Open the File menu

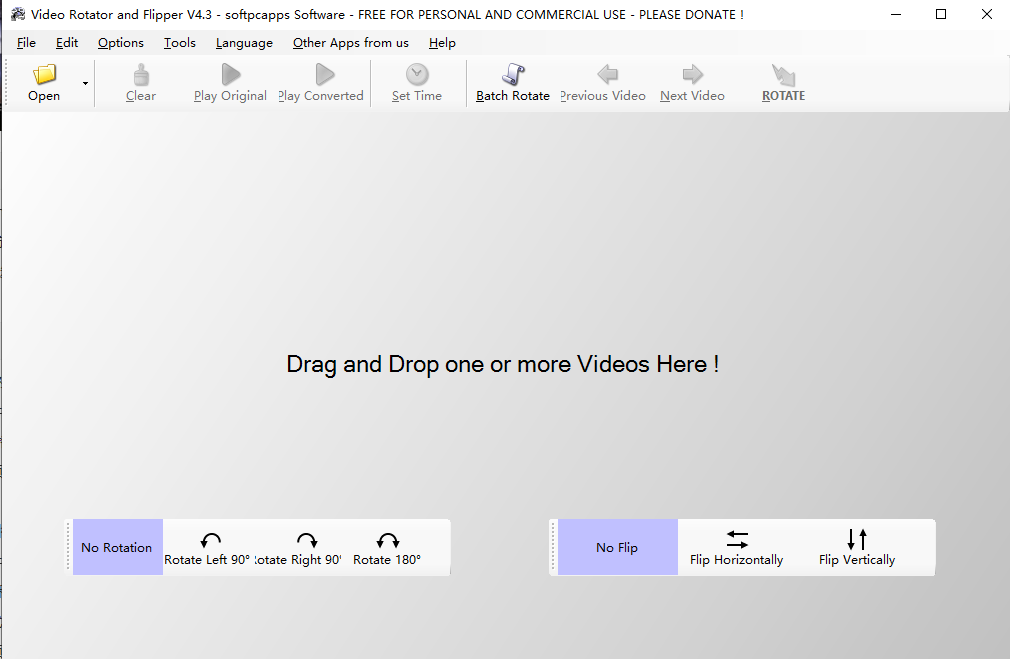point(26,43)
